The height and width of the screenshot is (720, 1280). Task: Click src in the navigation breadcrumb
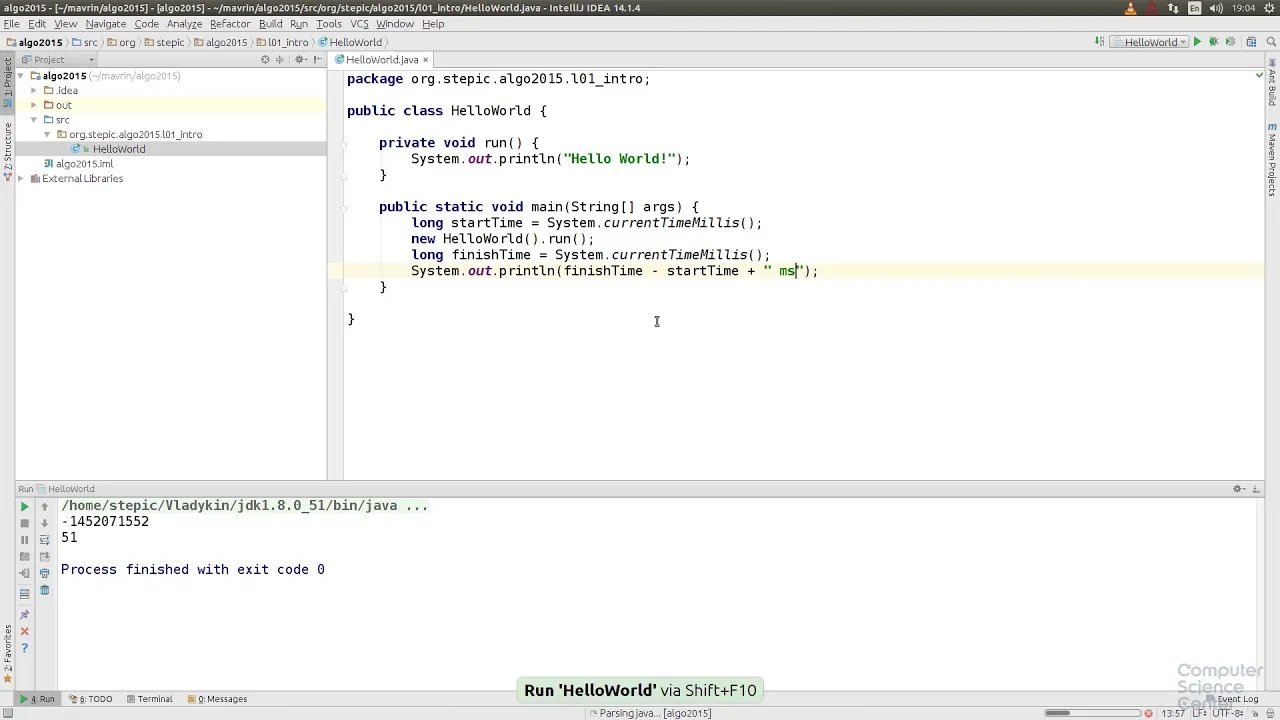[x=86, y=42]
